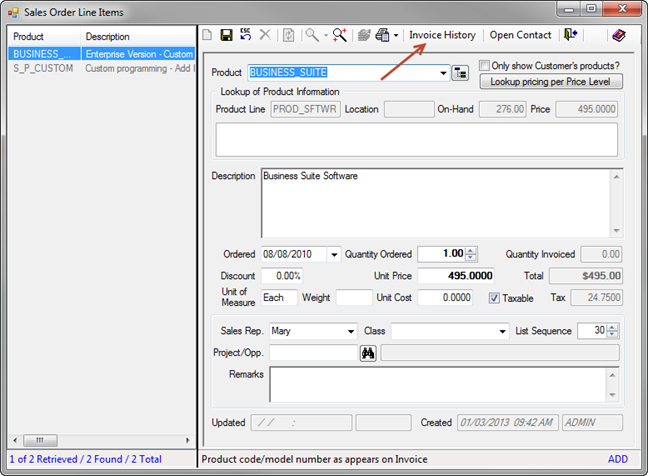
Task: Minimize the Sales Order Line Items window
Action: point(569,9)
